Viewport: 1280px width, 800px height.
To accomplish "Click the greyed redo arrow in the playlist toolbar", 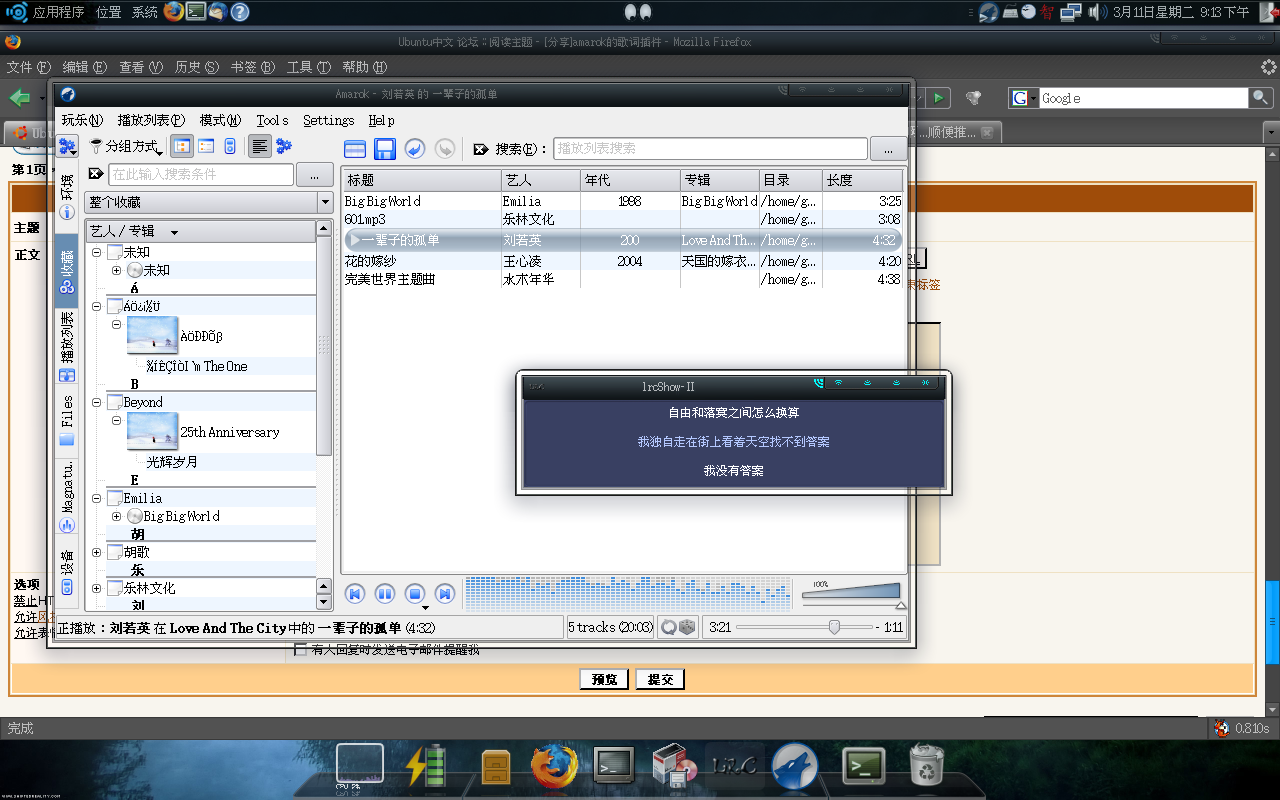I will tap(445, 149).
